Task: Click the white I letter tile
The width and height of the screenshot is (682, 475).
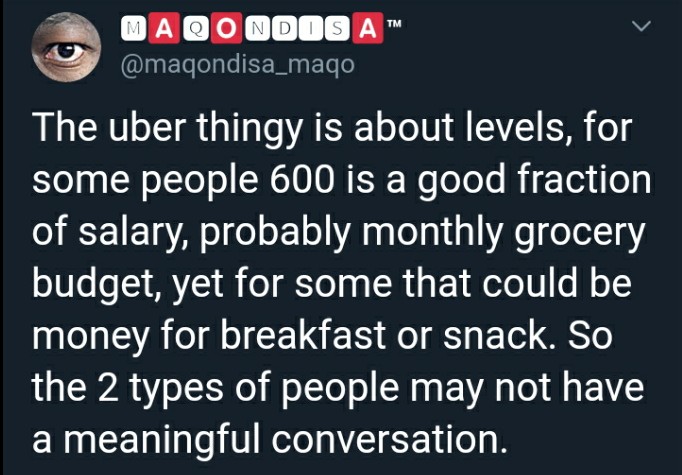Action: coord(311,29)
